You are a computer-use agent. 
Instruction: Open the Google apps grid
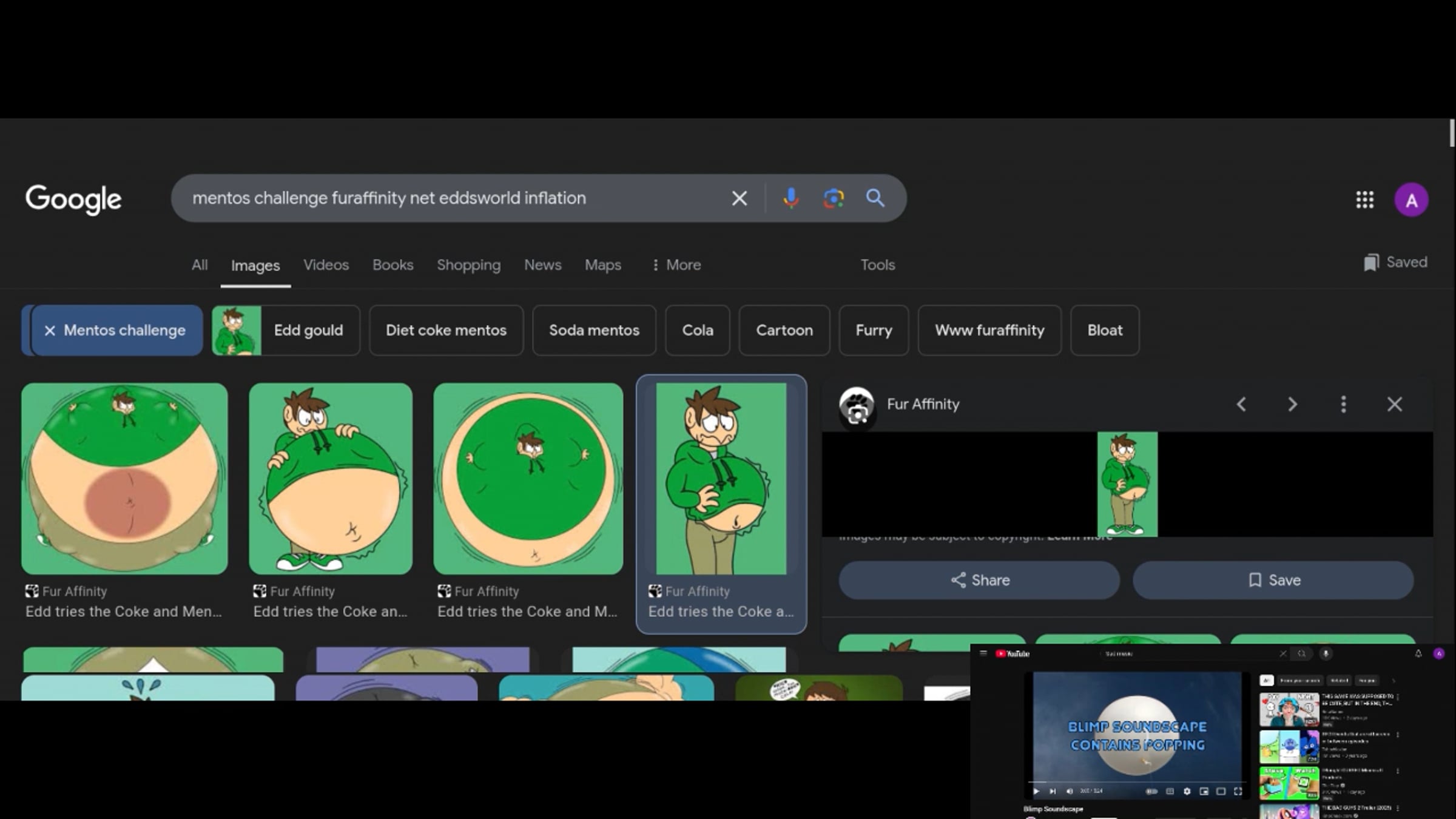pos(1364,200)
